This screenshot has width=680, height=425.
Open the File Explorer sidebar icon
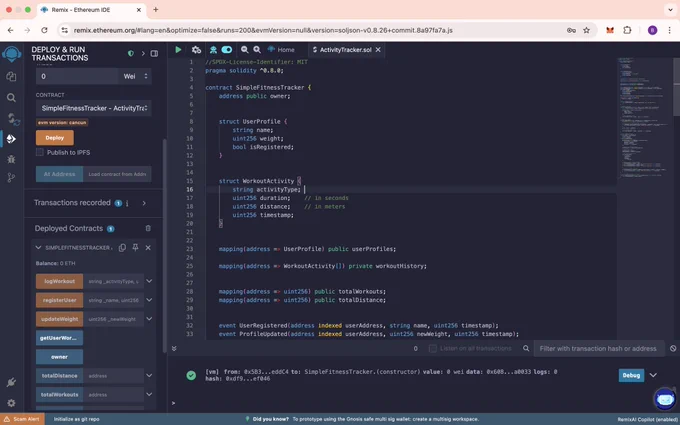click(11, 77)
